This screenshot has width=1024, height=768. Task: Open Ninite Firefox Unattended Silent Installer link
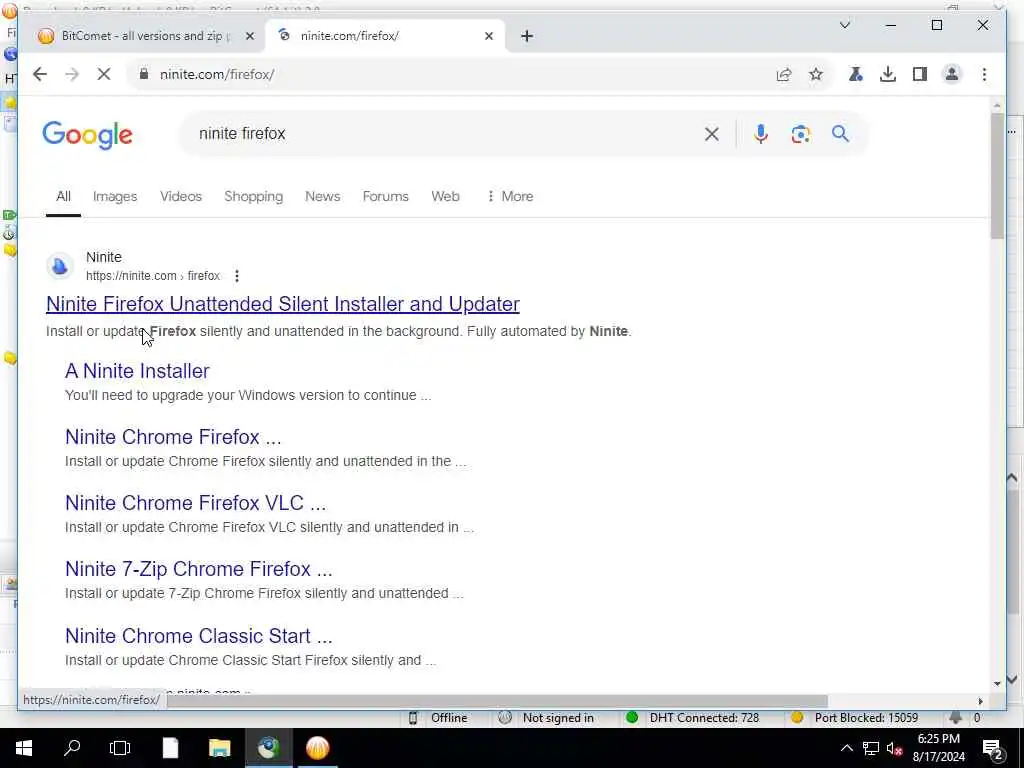tap(283, 304)
